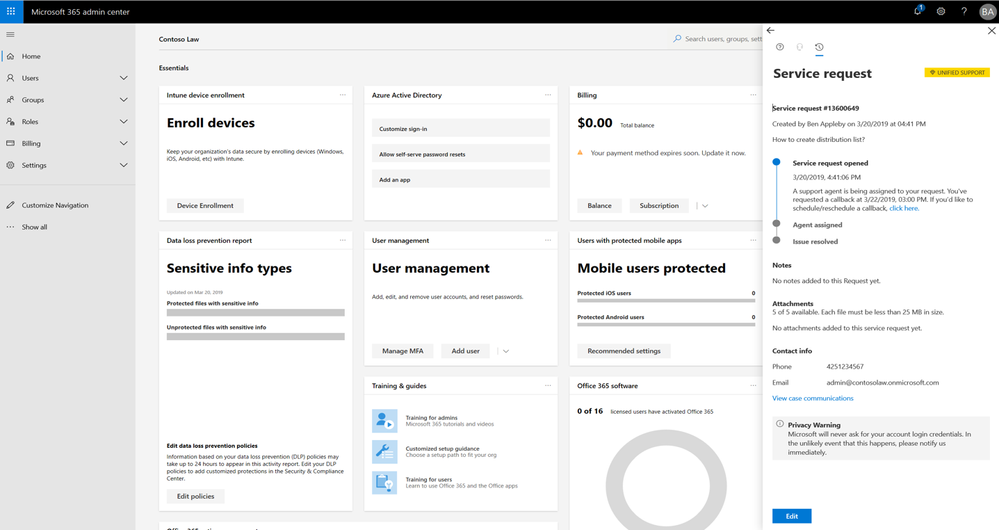Click the Protected files with sensitive info bar
The height and width of the screenshot is (530, 999).
point(255,313)
